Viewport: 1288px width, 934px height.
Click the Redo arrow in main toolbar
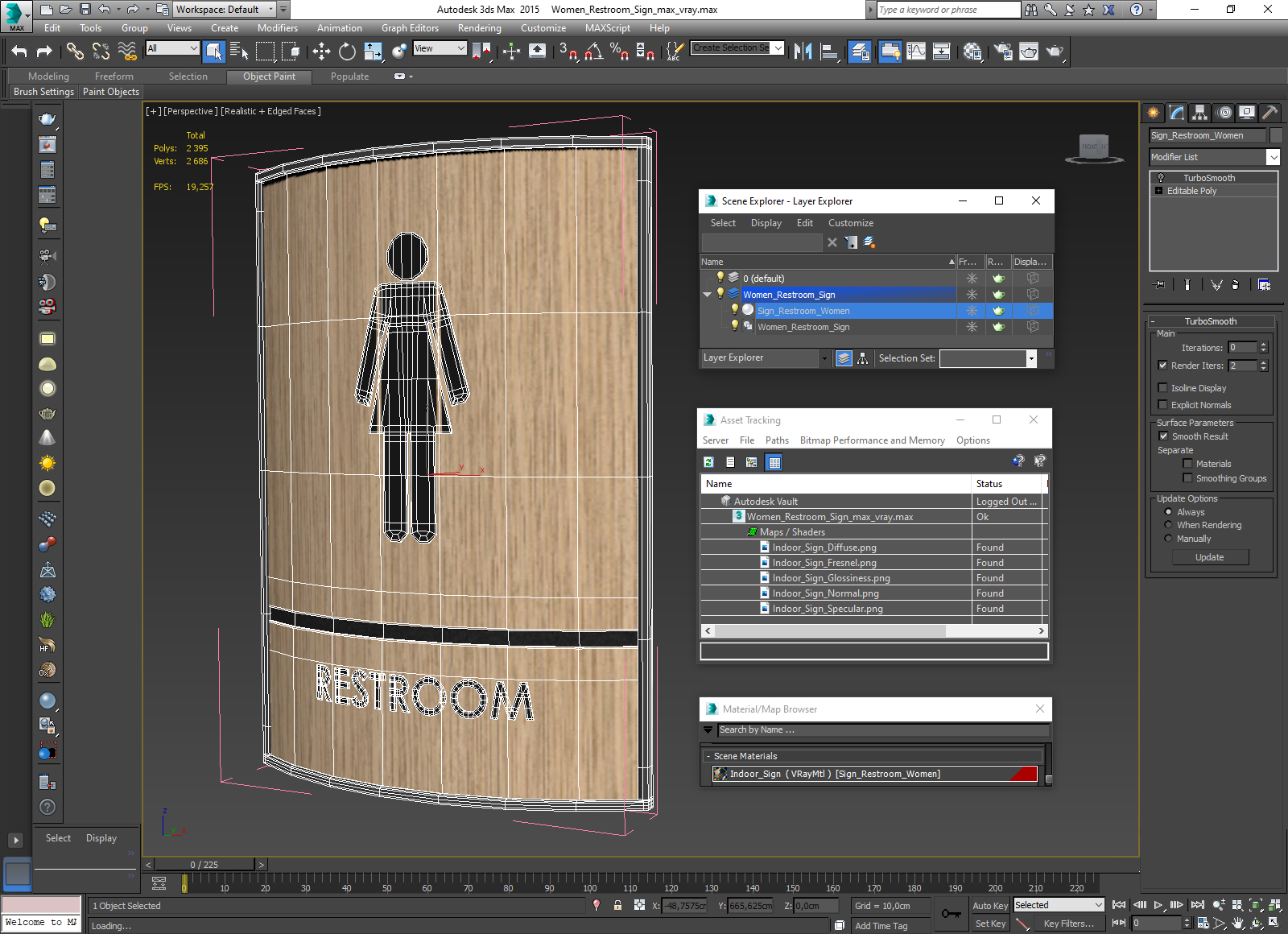click(45, 52)
